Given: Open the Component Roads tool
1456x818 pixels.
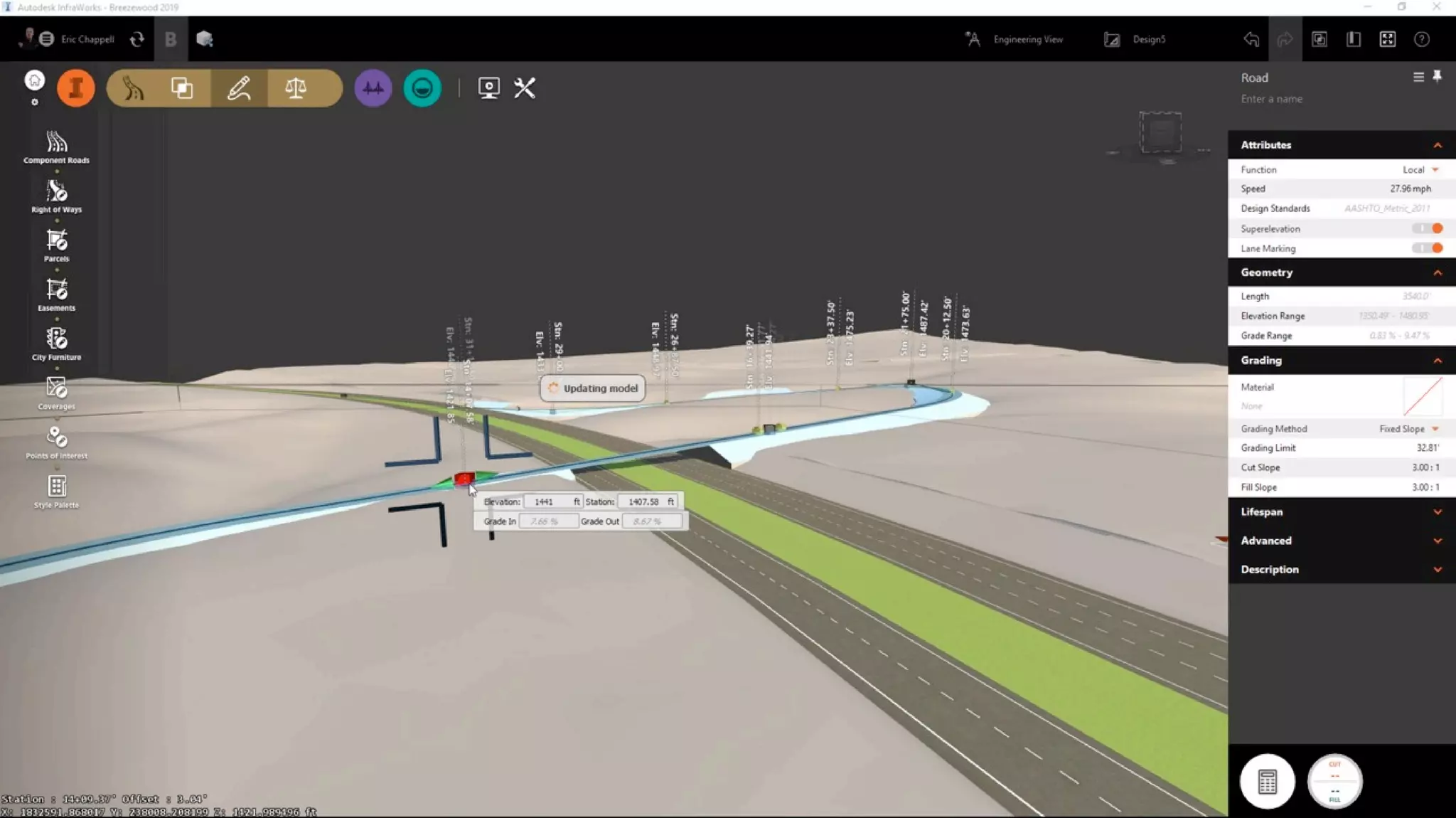Looking at the screenshot, I should (x=56, y=147).
